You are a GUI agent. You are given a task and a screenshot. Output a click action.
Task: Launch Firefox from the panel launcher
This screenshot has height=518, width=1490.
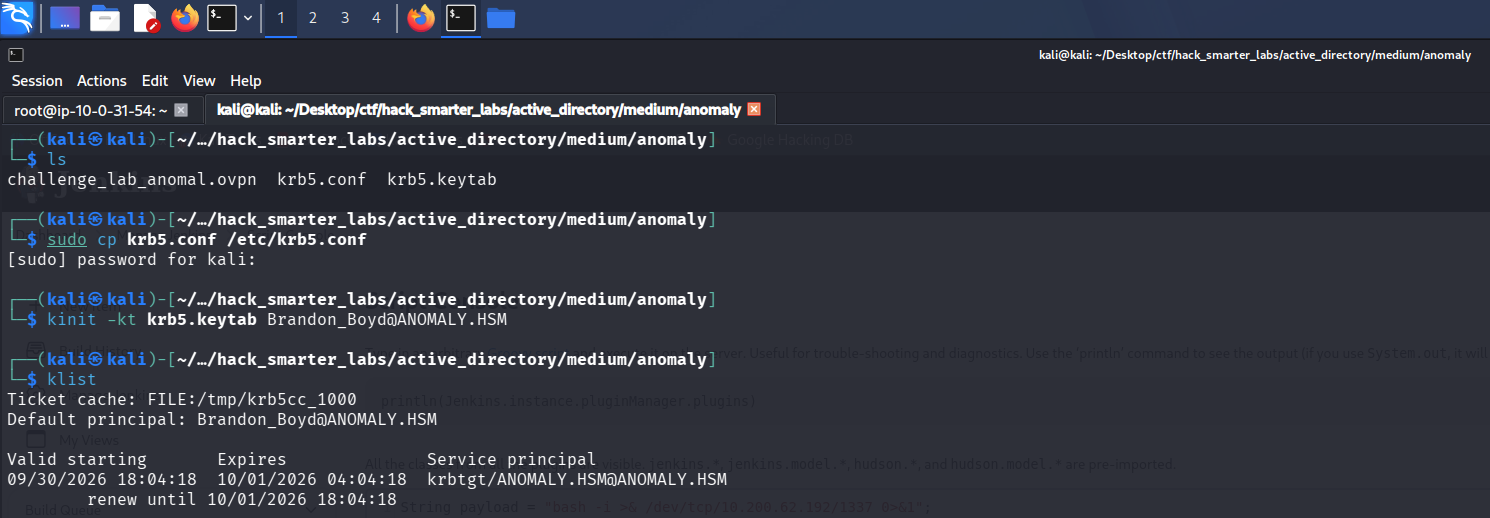click(x=185, y=18)
